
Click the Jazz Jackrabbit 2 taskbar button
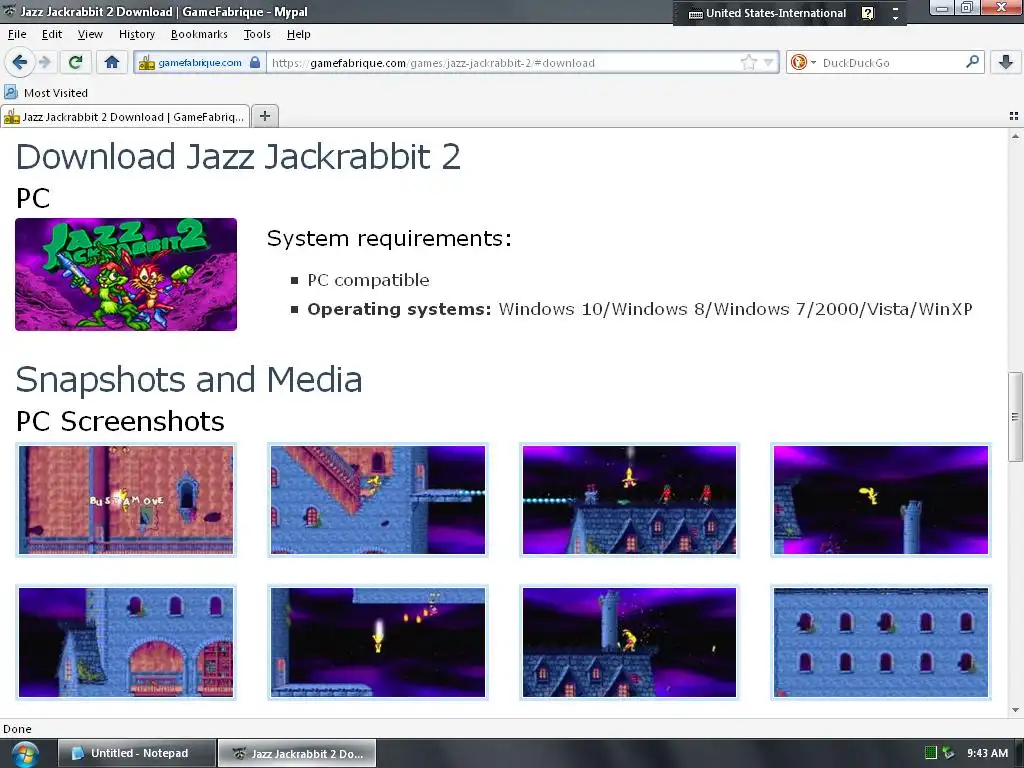click(x=297, y=753)
